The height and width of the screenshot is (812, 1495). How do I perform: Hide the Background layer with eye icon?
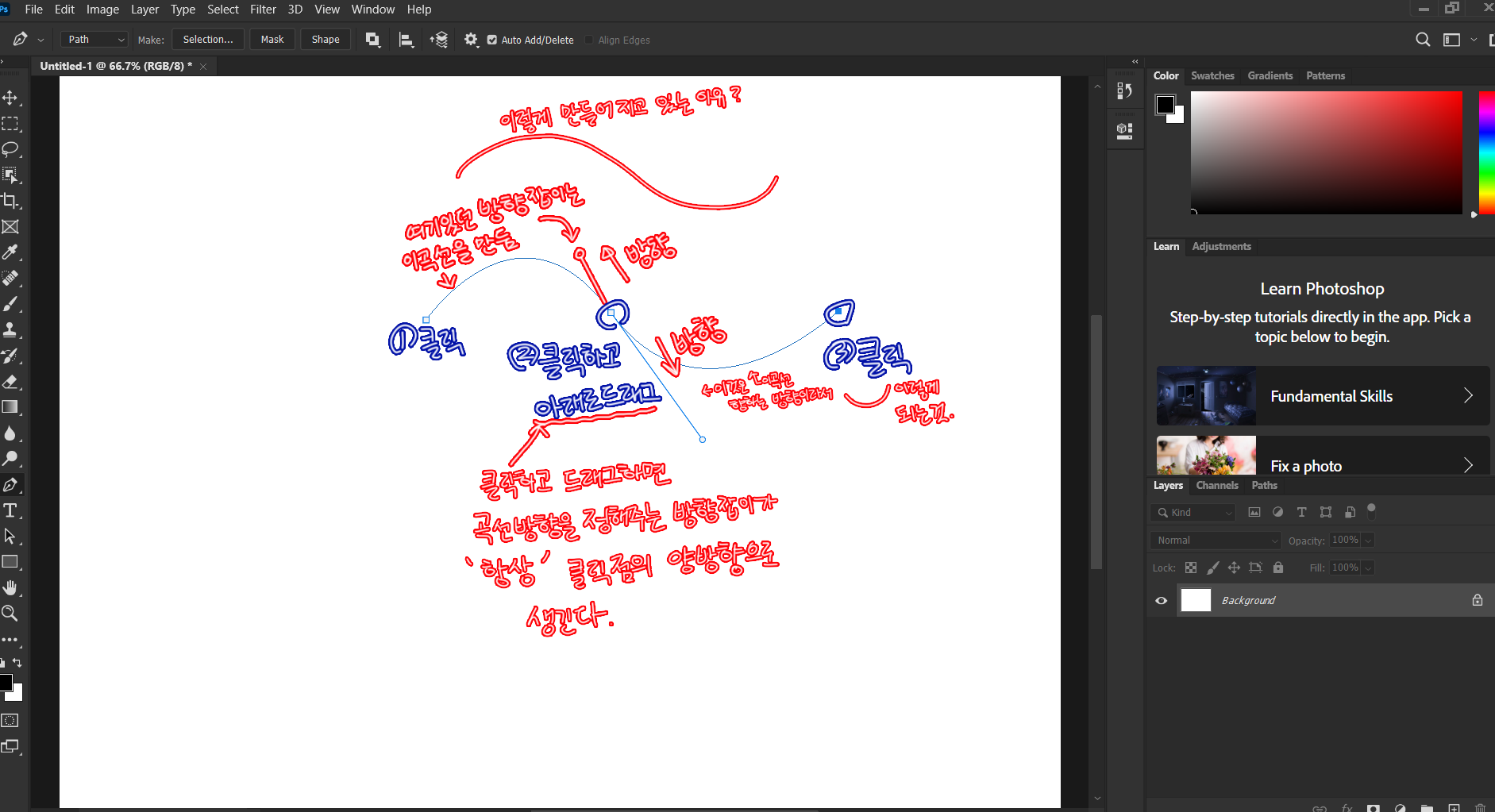coord(1162,600)
